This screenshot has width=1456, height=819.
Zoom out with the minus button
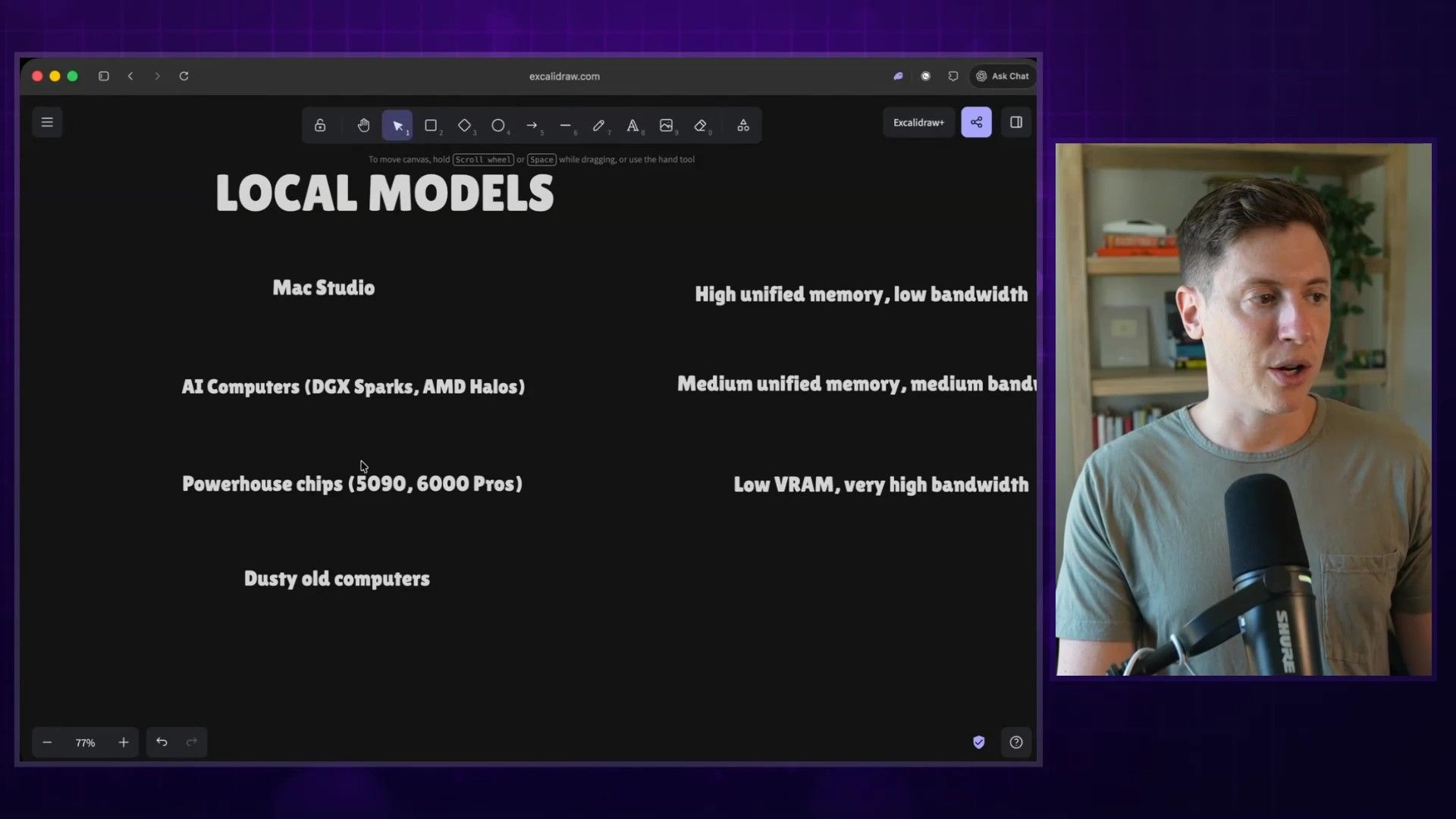(x=47, y=742)
